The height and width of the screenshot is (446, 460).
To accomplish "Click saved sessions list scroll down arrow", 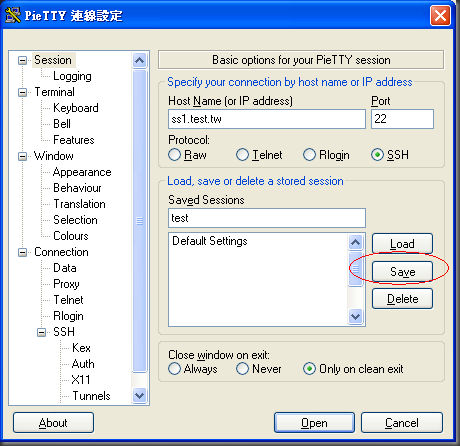I will [355, 316].
